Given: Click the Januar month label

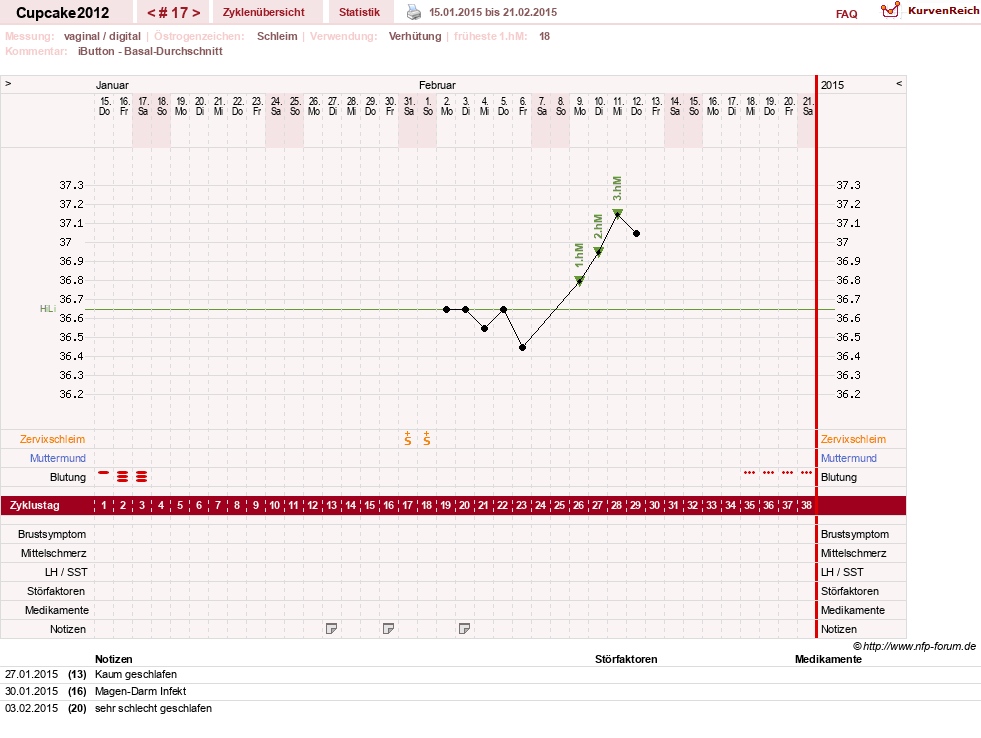Looking at the screenshot, I should (112, 85).
